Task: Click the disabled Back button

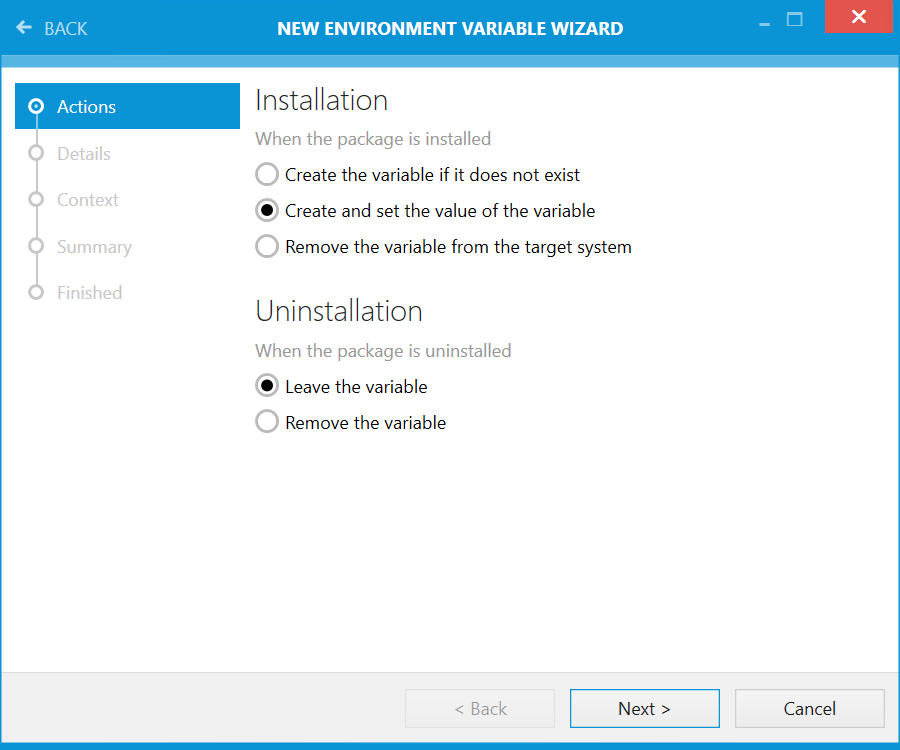Action: tap(480, 708)
